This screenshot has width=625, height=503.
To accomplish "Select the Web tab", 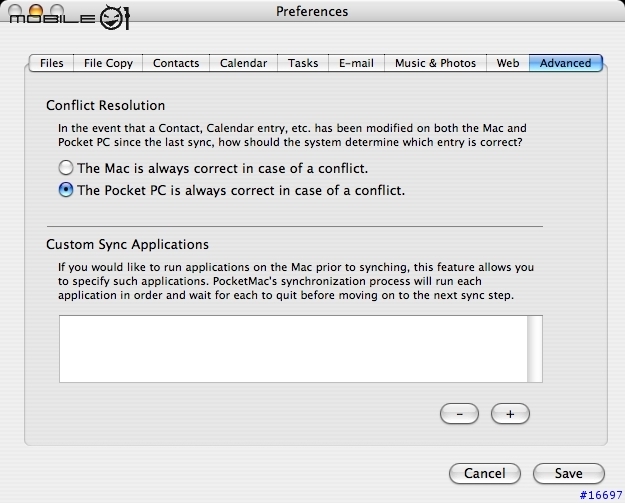I will coord(508,63).
